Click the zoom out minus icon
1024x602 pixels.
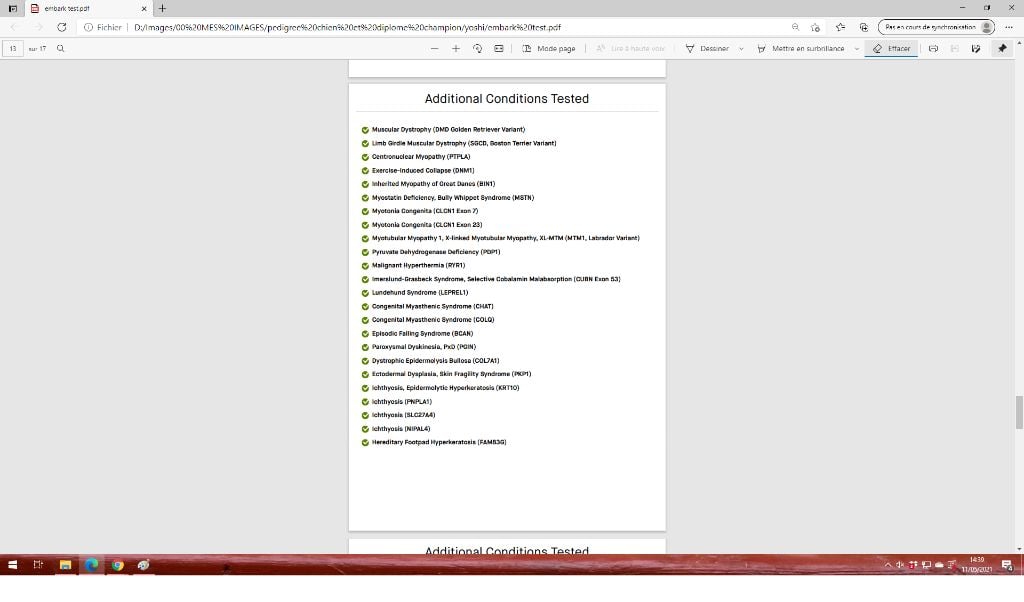click(435, 48)
